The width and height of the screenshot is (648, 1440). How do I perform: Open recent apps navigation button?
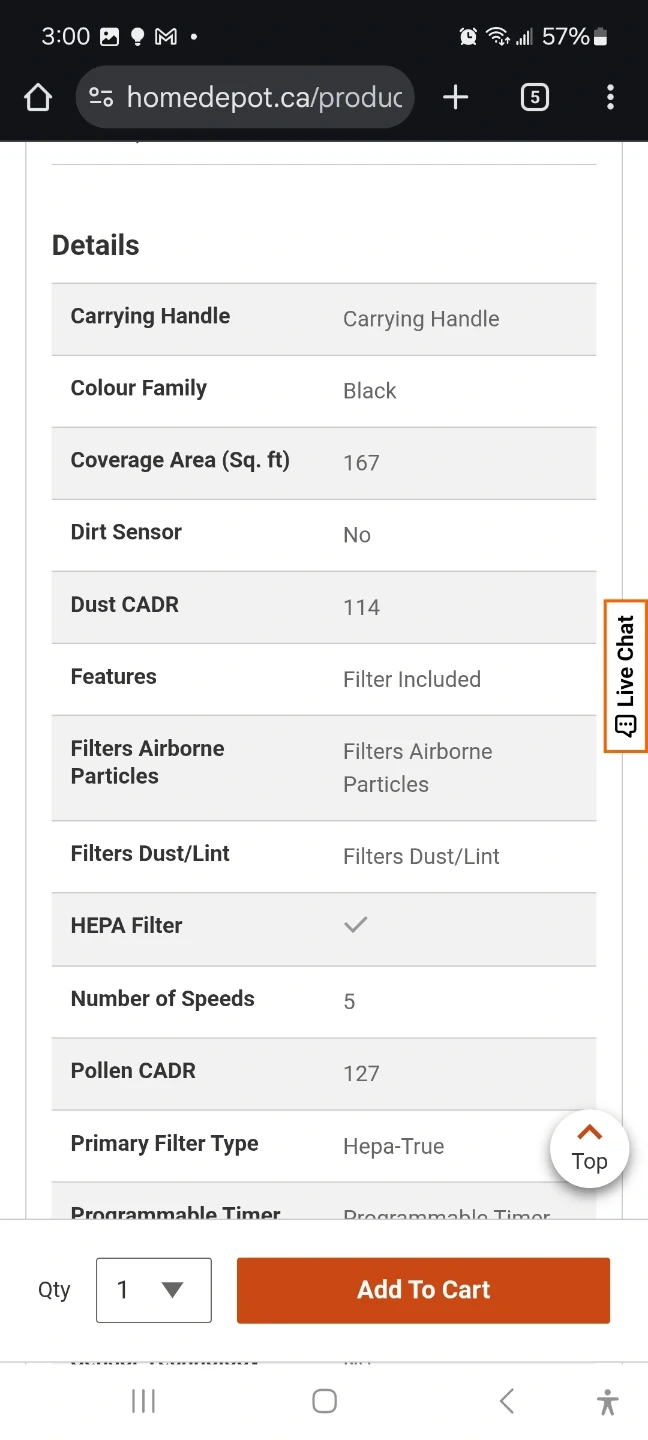(x=144, y=1401)
